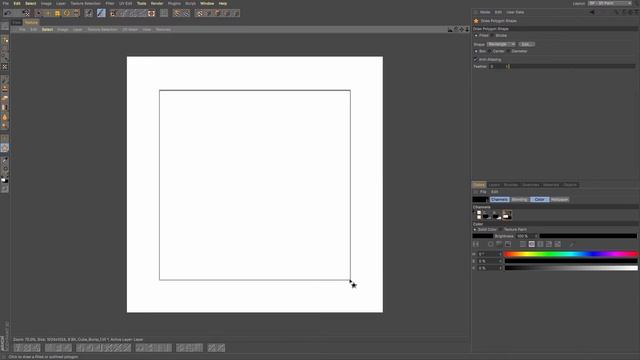Click the foreground/background color swatch in left sidebar
This screenshot has height=360, width=640.
(4, 180)
